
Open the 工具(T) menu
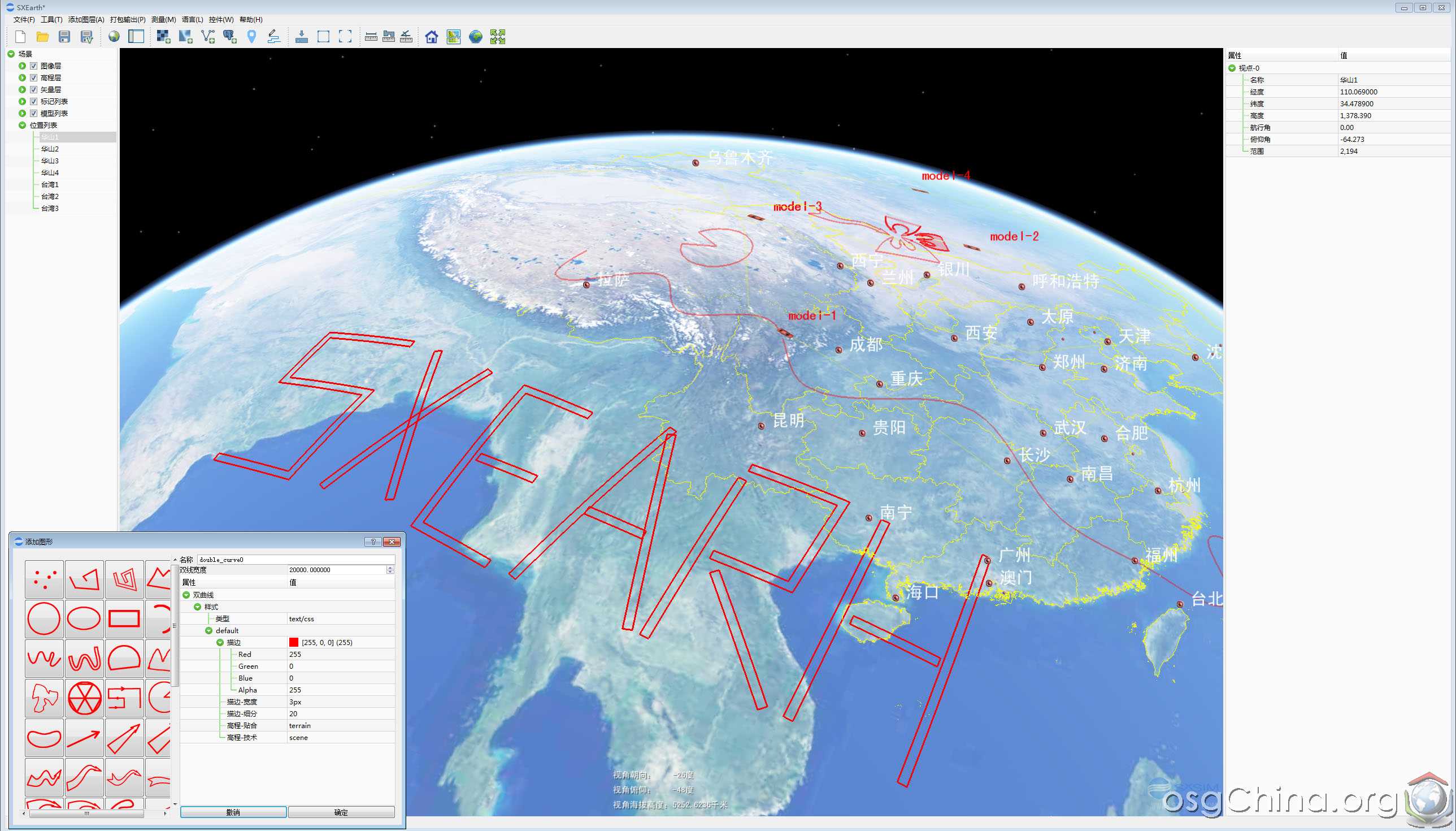51,20
